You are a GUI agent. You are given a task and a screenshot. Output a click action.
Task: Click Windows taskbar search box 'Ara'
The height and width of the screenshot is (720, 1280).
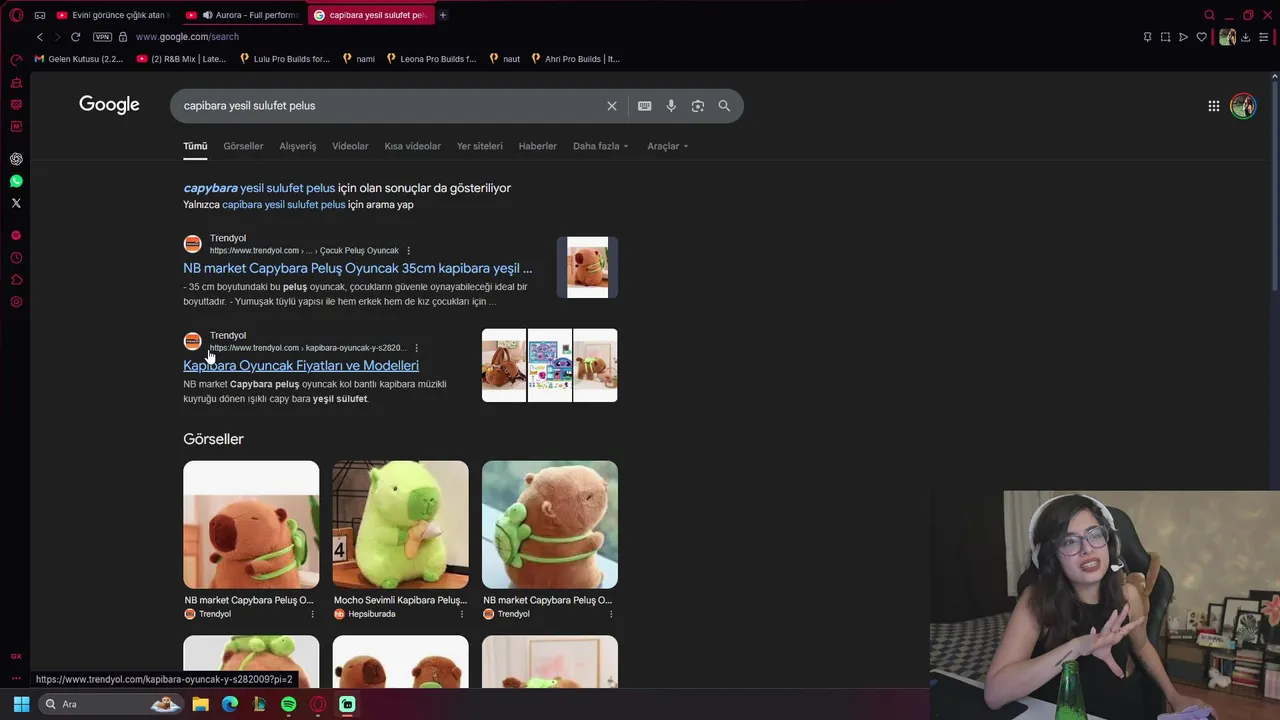coord(112,704)
